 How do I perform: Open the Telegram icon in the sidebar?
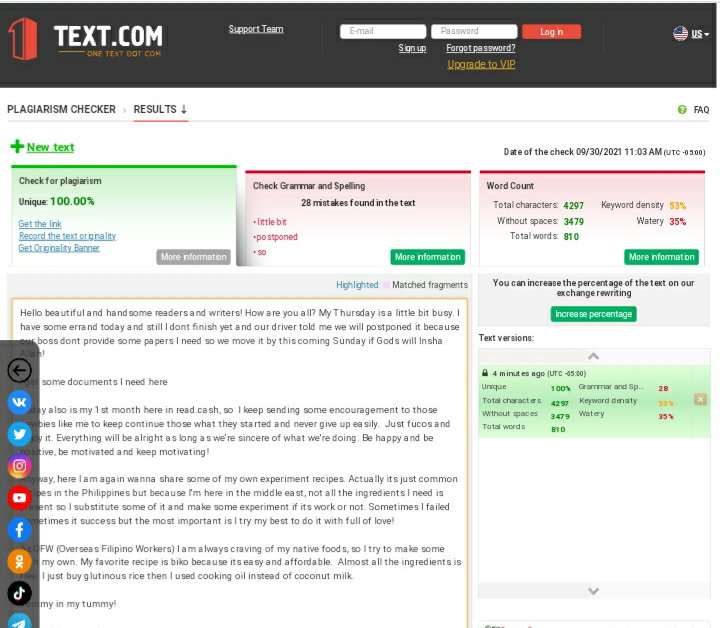(19, 622)
